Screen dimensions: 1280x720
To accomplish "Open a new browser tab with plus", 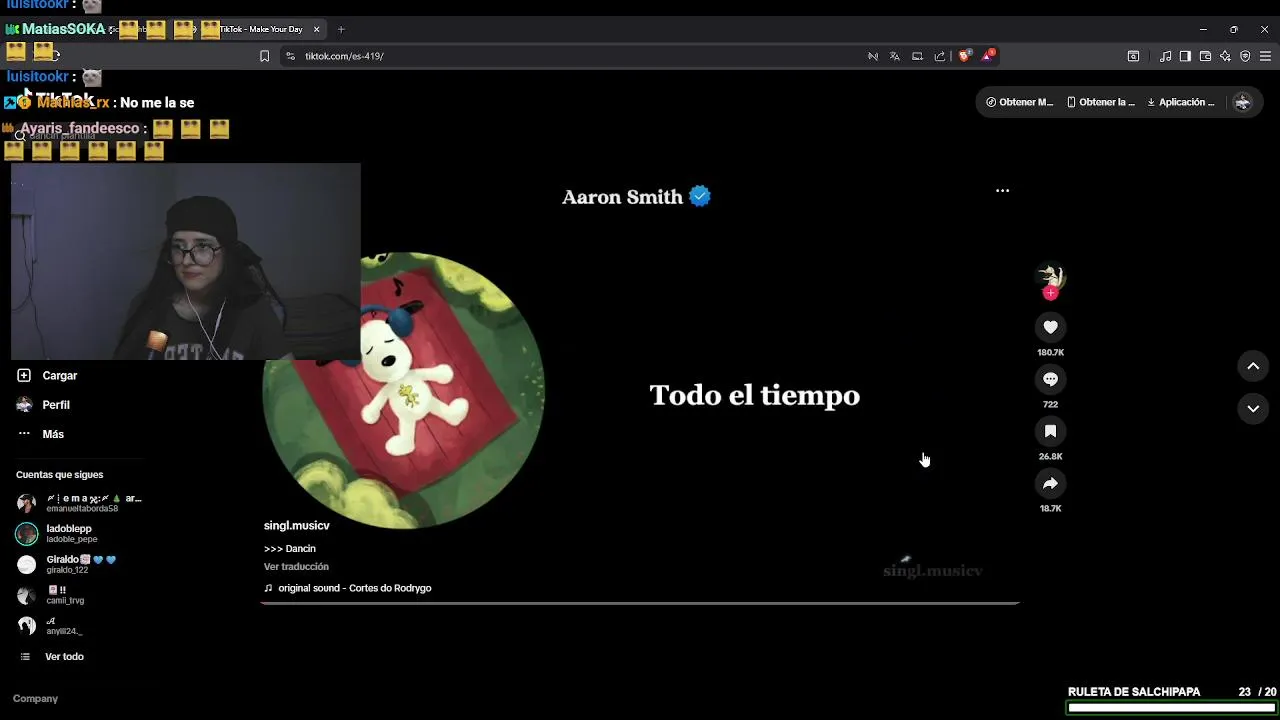I will click(340, 29).
